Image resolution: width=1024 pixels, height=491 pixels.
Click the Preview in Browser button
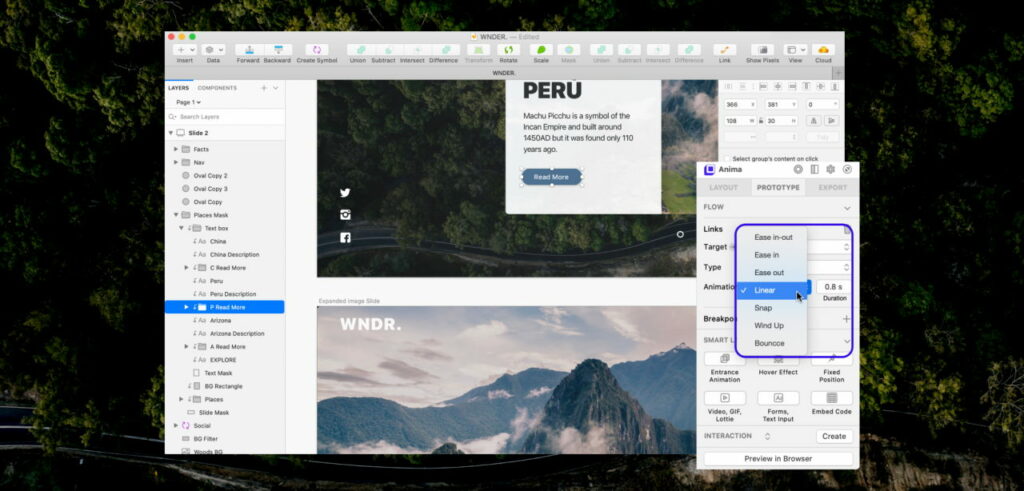[x=778, y=459]
